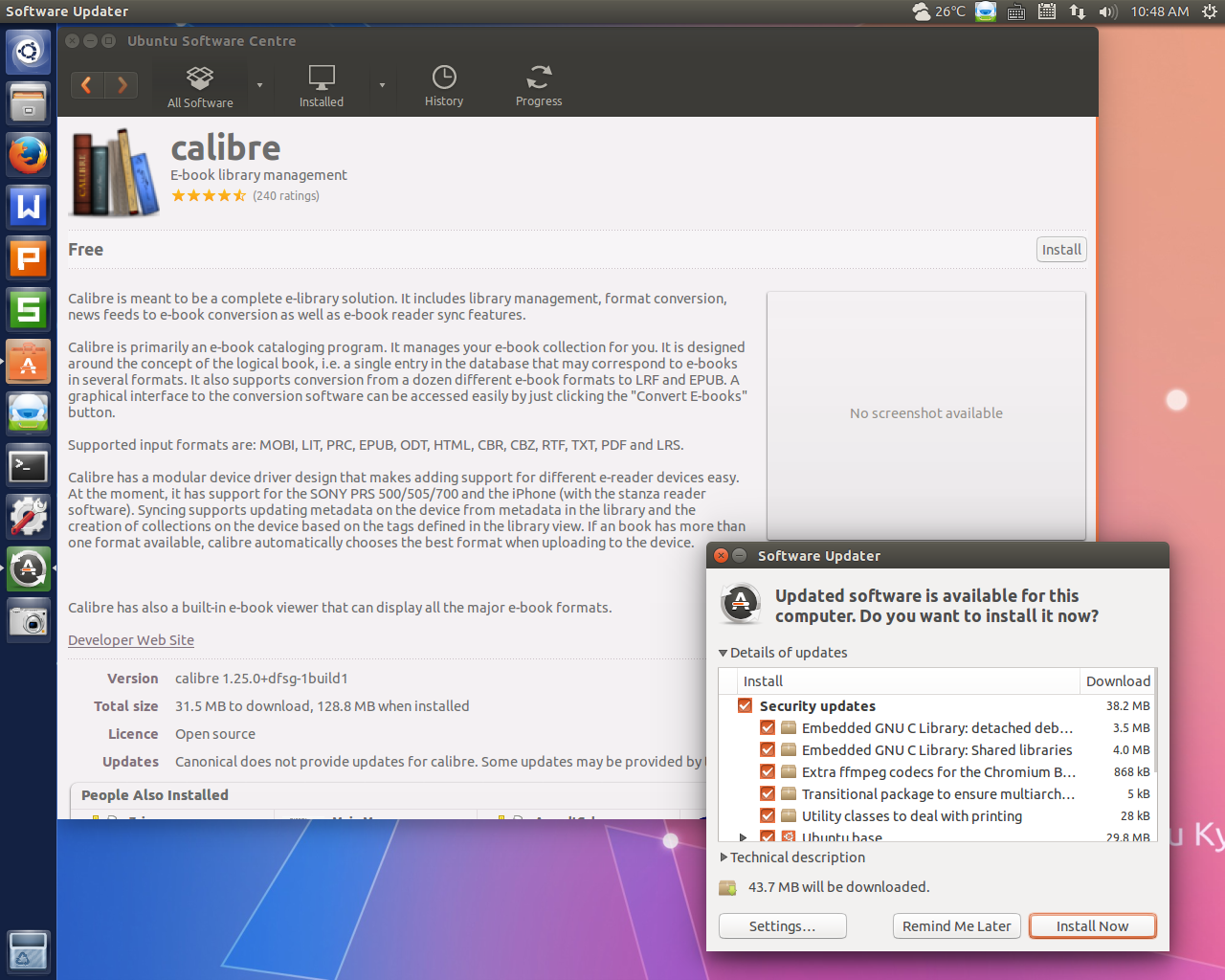Viewport: 1225px width, 980px height.
Task: Open the volume indicator in the top panel
Action: click(1108, 11)
